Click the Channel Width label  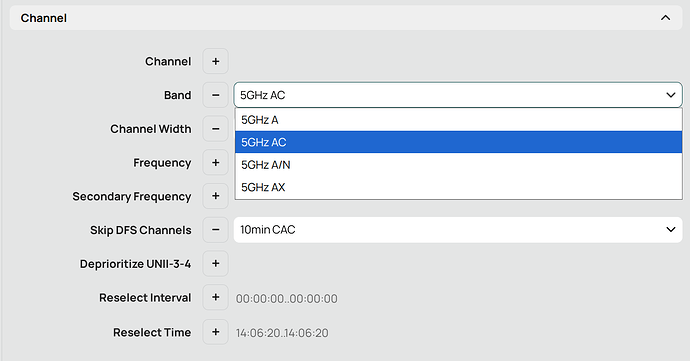pos(151,129)
